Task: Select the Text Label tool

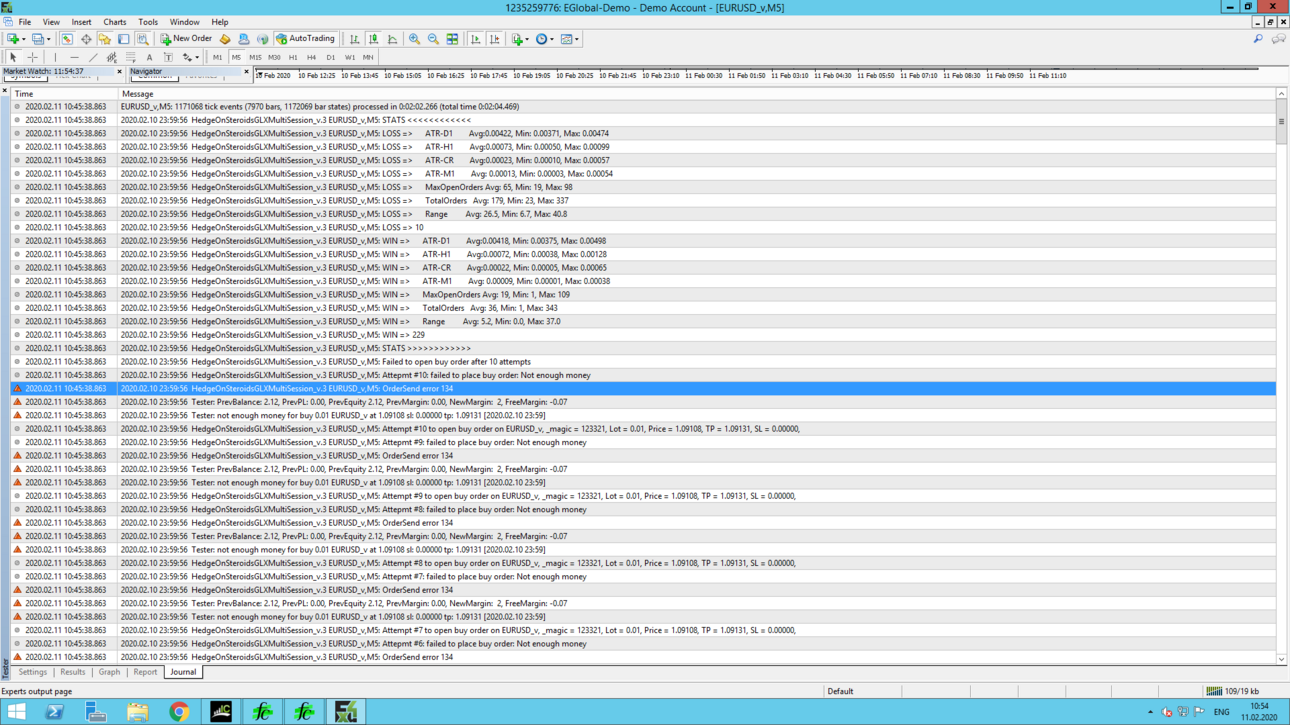Action: click(168, 57)
